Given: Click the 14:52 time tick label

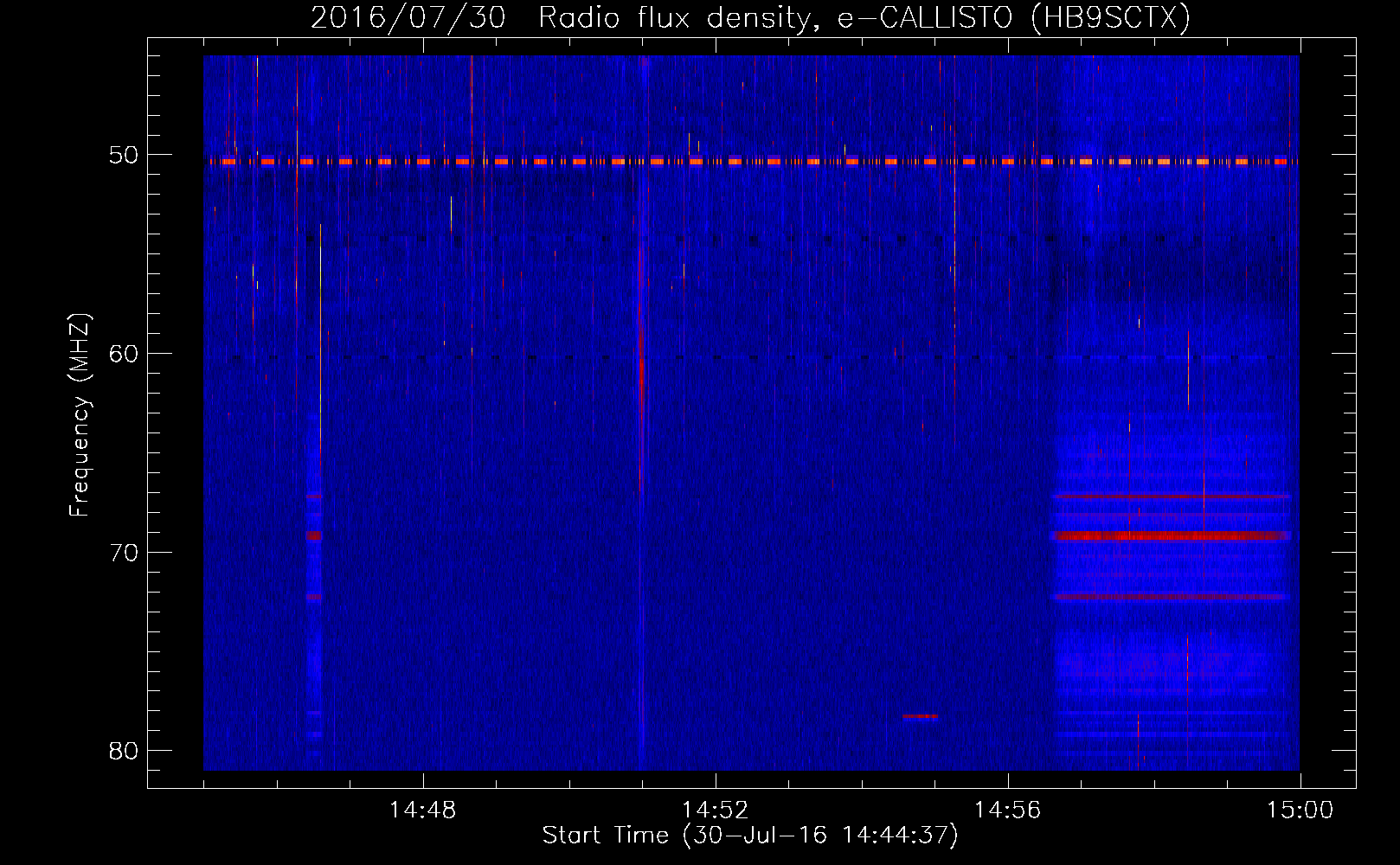Looking at the screenshot, I should [x=715, y=811].
